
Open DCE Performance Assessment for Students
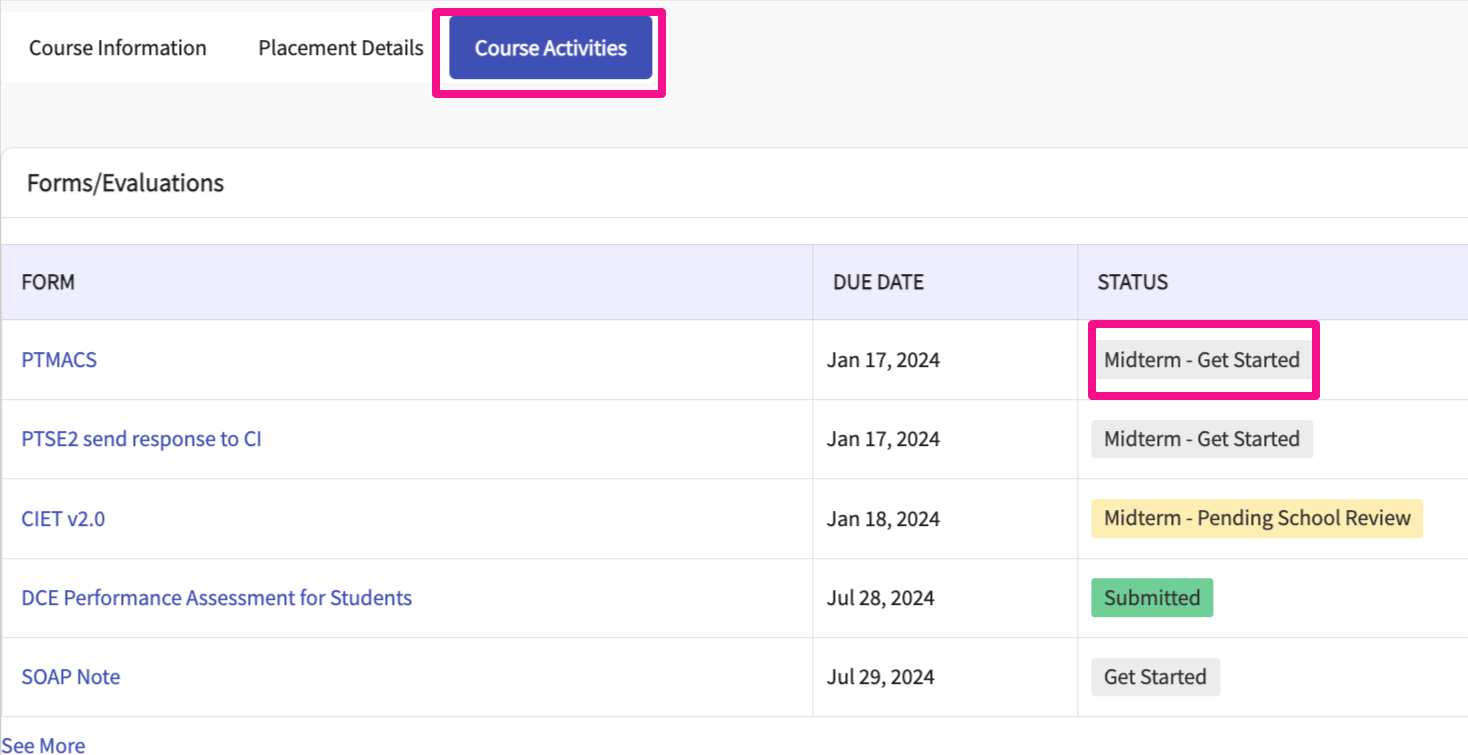click(216, 598)
